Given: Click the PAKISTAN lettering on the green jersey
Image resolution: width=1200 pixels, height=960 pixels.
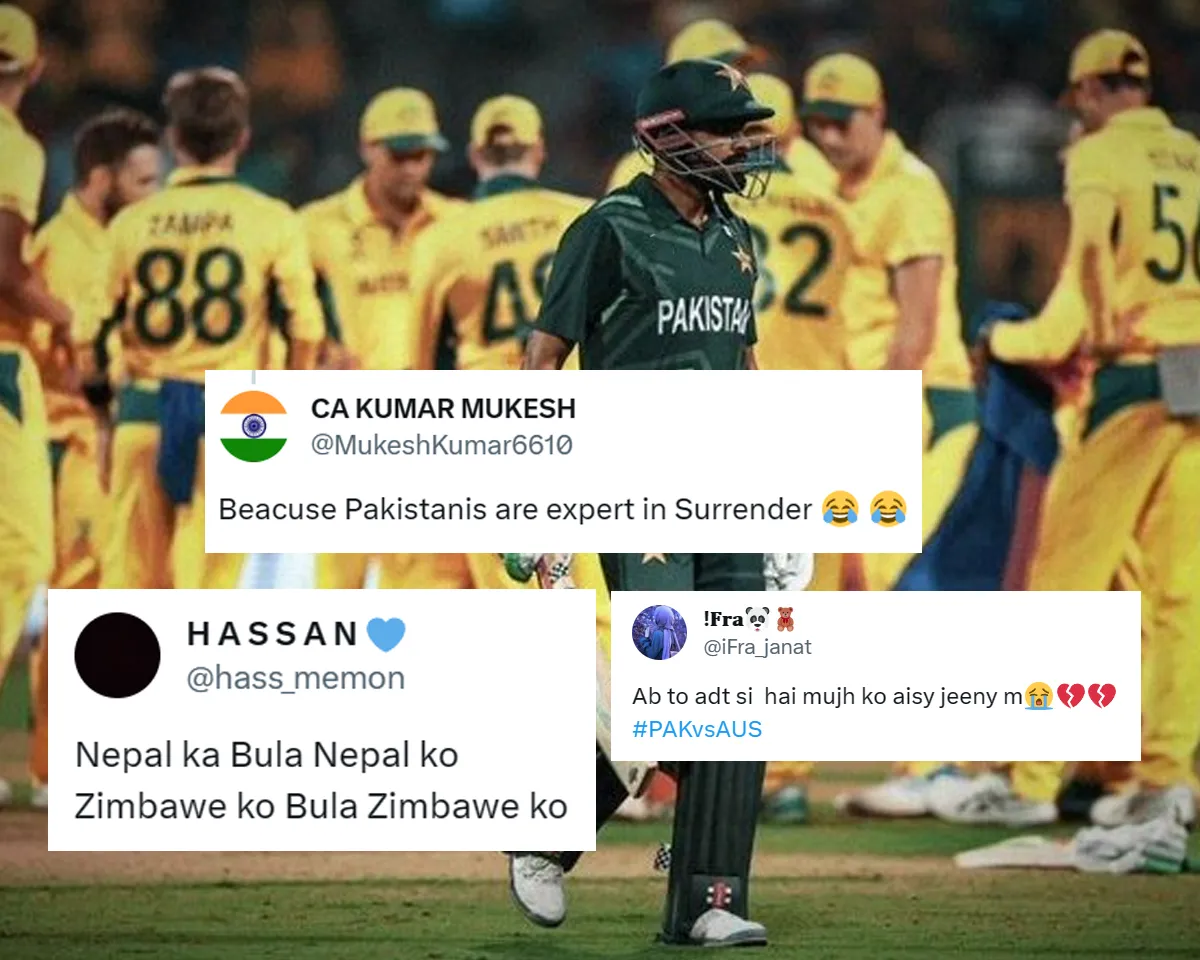Looking at the screenshot, I should point(703,315).
